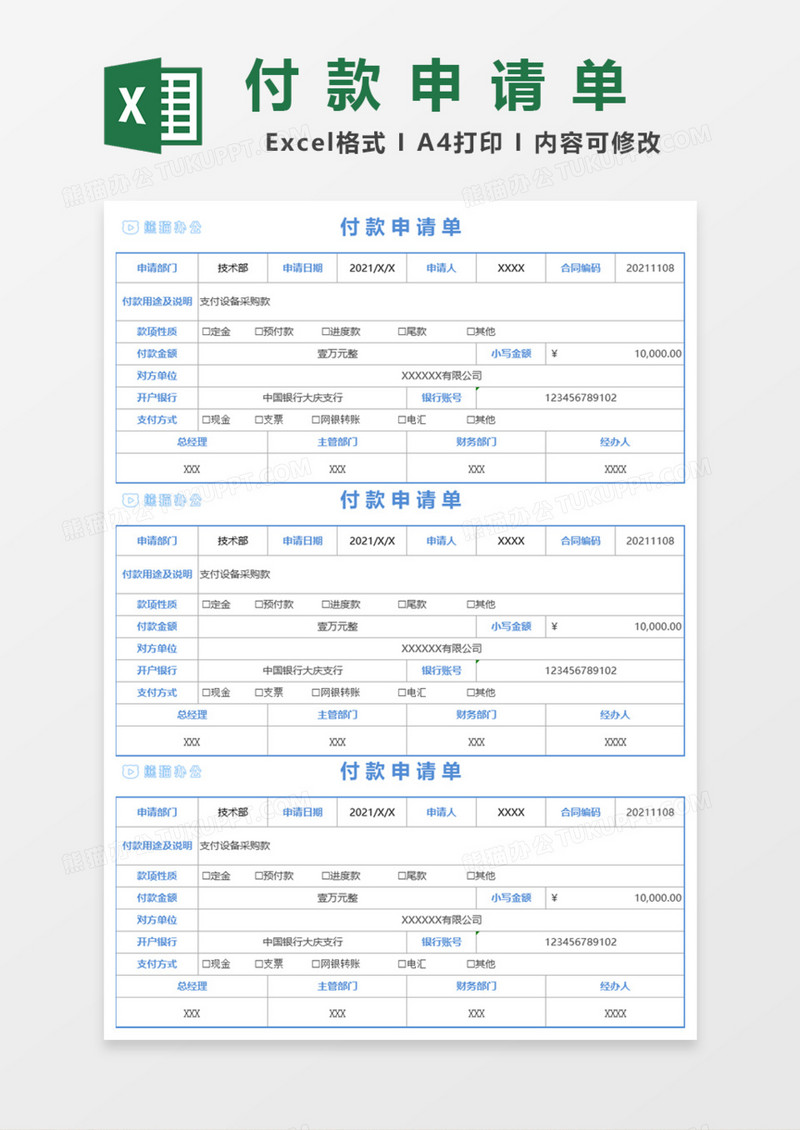Screen dimensions: 800x1130
Task: Select 网银转账 checkbox in the middle form
Action: pos(316,693)
